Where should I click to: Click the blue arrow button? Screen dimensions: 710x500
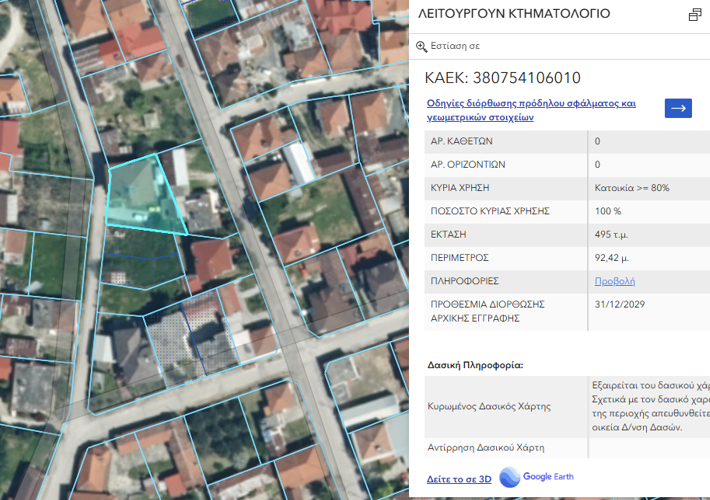tap(678, 108)
